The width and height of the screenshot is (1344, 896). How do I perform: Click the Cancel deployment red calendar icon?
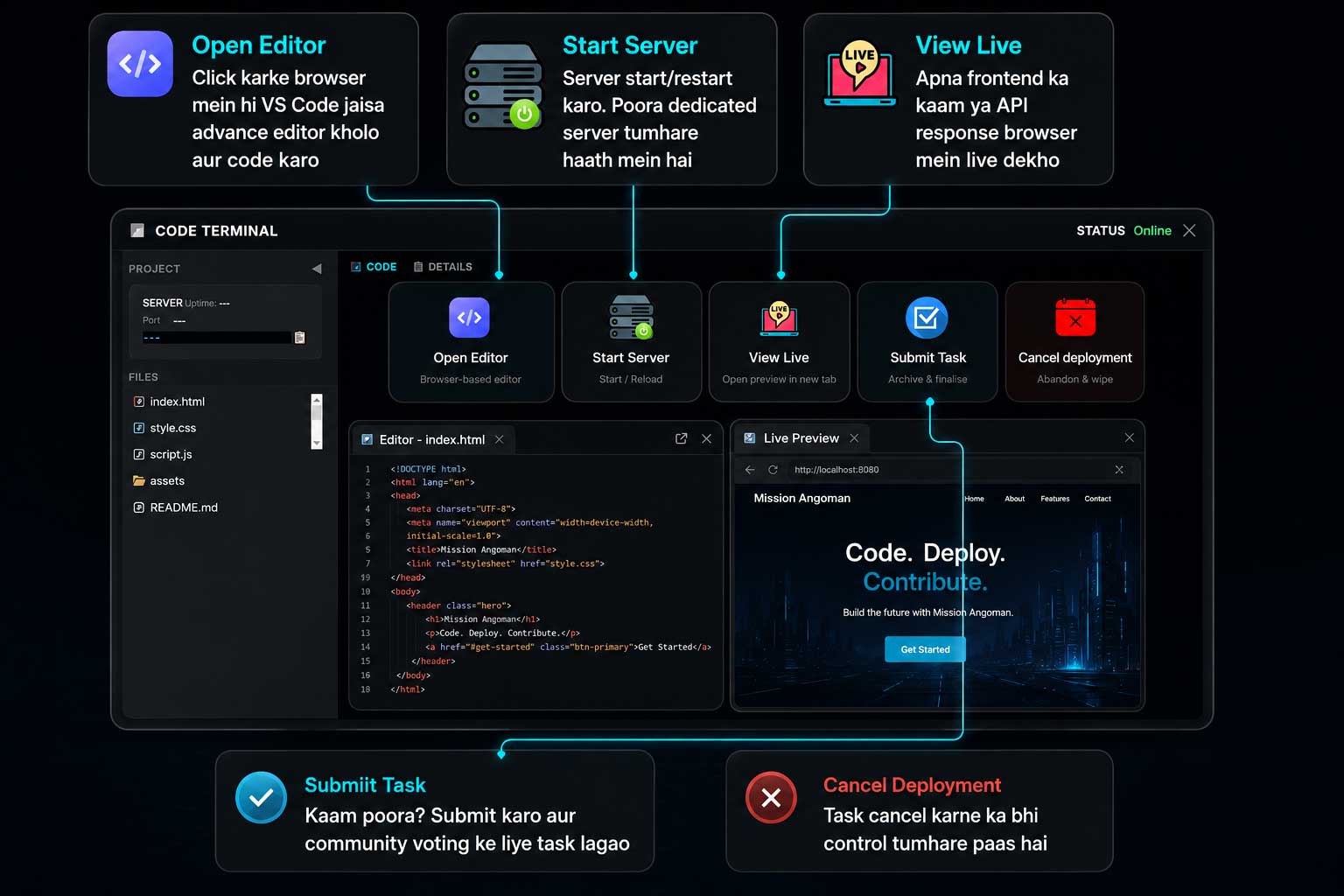click(x=1075, y=318)
